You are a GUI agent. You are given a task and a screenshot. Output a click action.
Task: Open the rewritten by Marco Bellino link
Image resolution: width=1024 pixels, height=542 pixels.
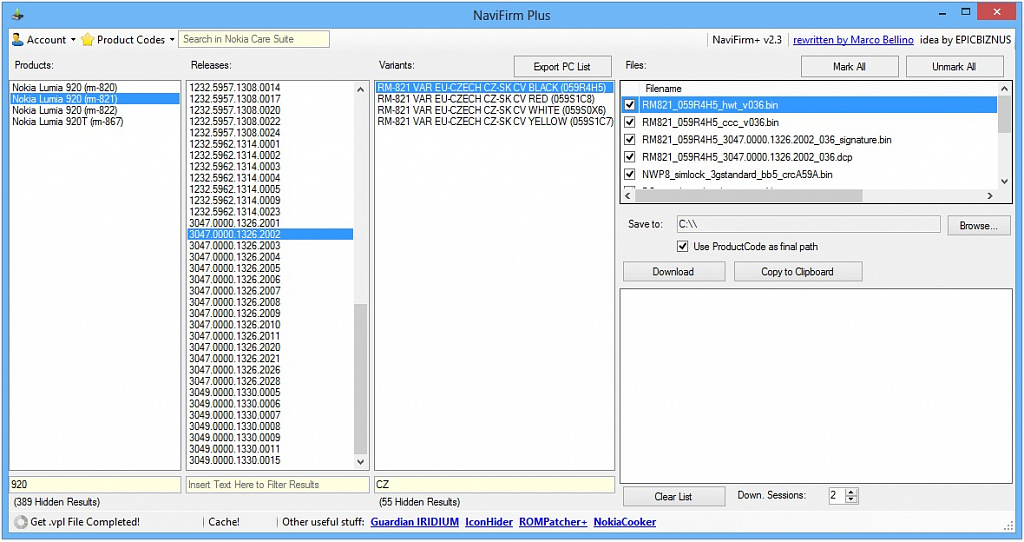point(853,40)
